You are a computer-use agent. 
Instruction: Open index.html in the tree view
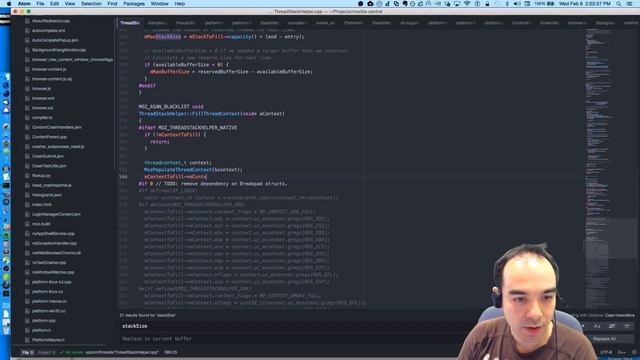pos(41,204)
